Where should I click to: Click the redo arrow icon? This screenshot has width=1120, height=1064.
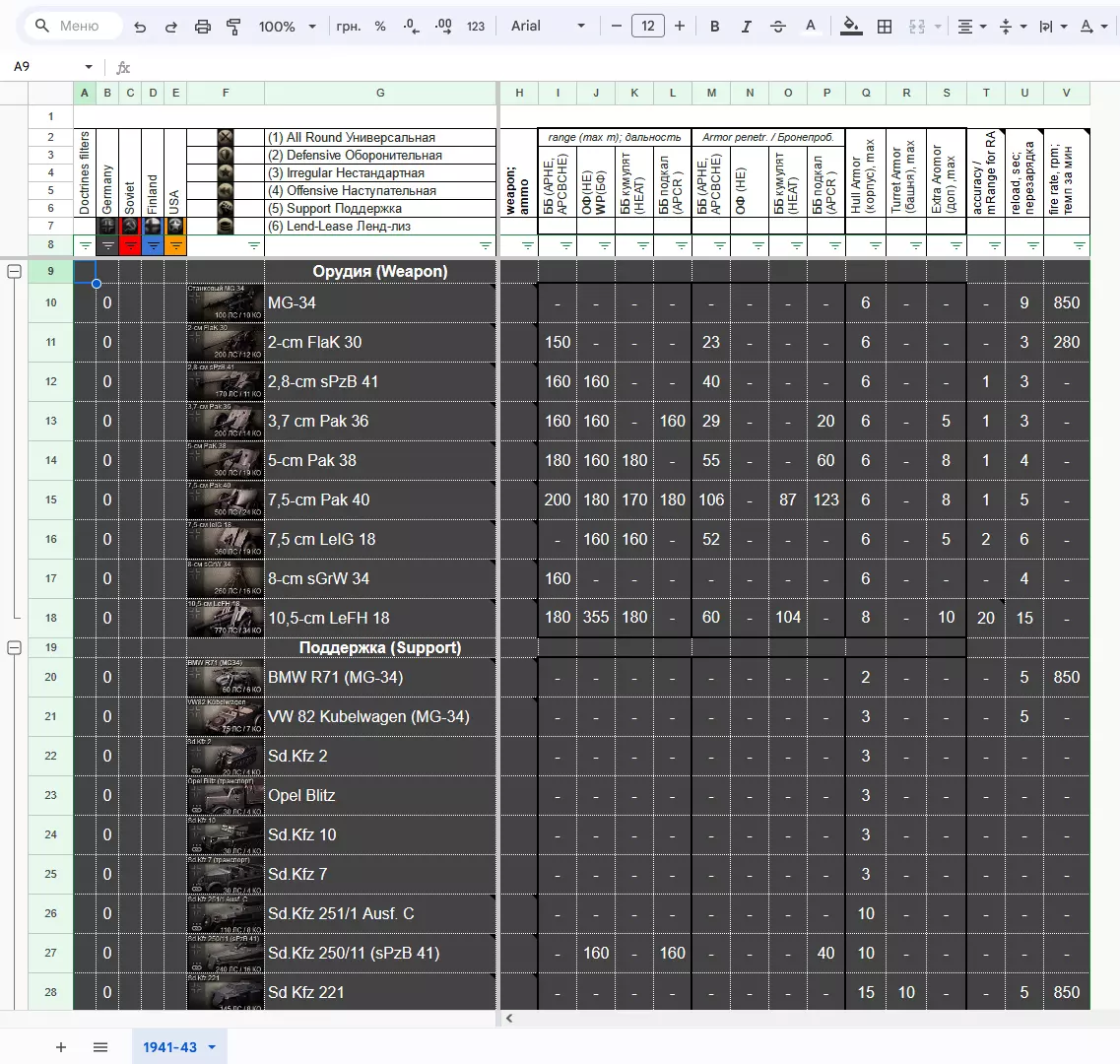(x=171, y=27)
